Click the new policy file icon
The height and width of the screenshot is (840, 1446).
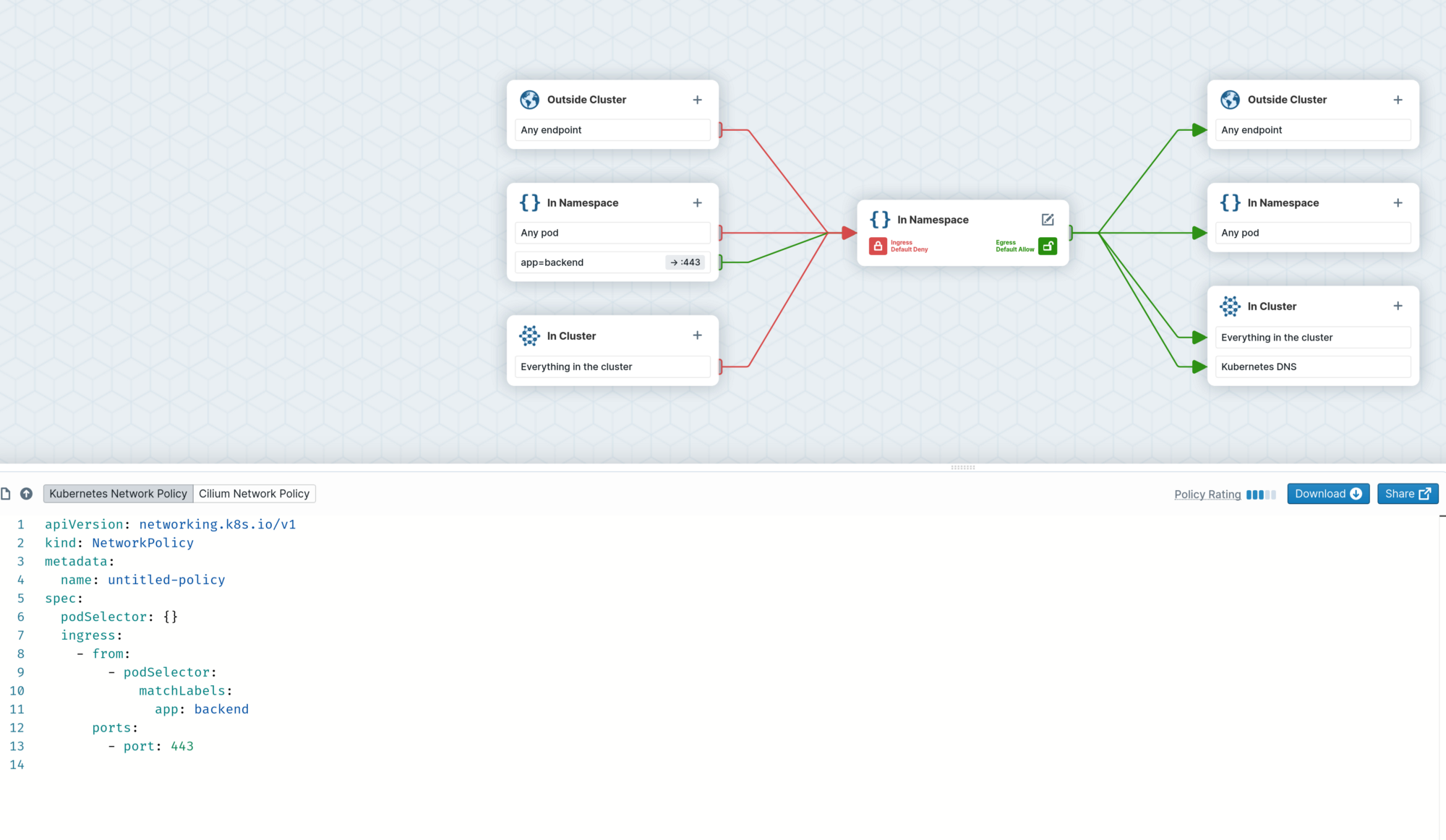click(x=6, y=494)
